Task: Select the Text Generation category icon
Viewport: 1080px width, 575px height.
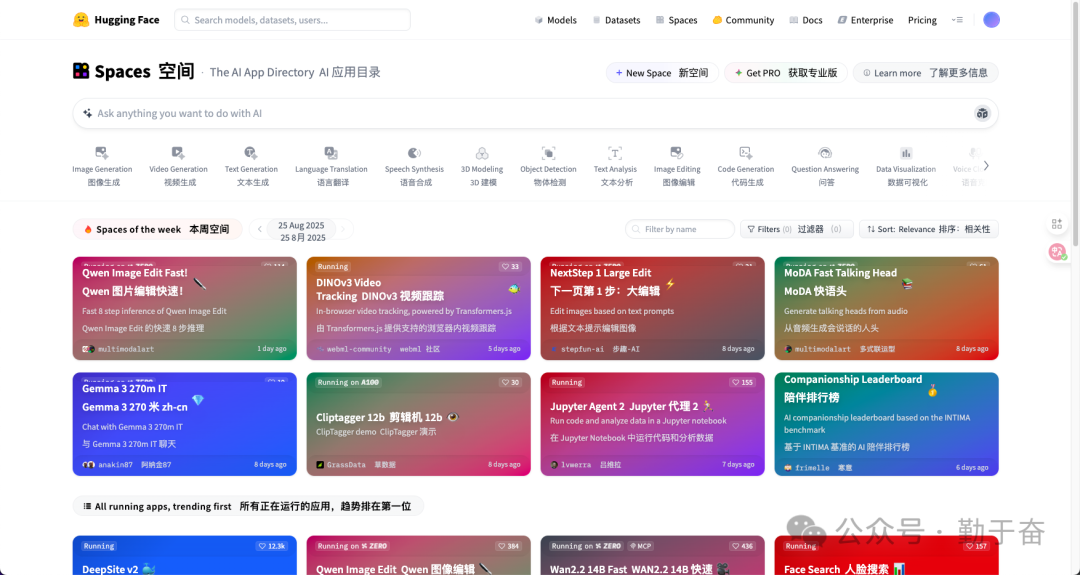Action: coord(251,153)
